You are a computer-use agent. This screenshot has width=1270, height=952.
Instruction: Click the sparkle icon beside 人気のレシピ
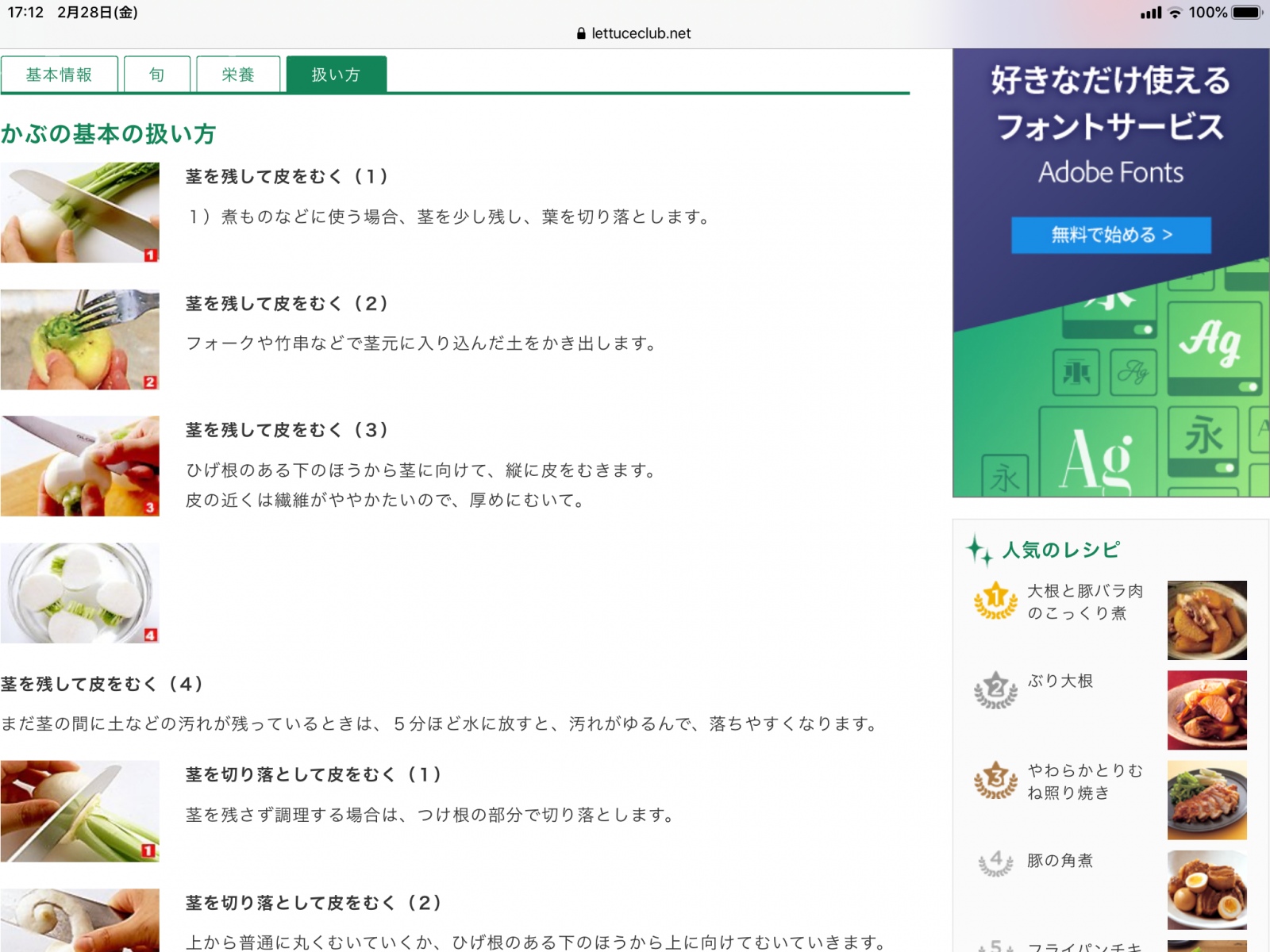click(979, 550)
